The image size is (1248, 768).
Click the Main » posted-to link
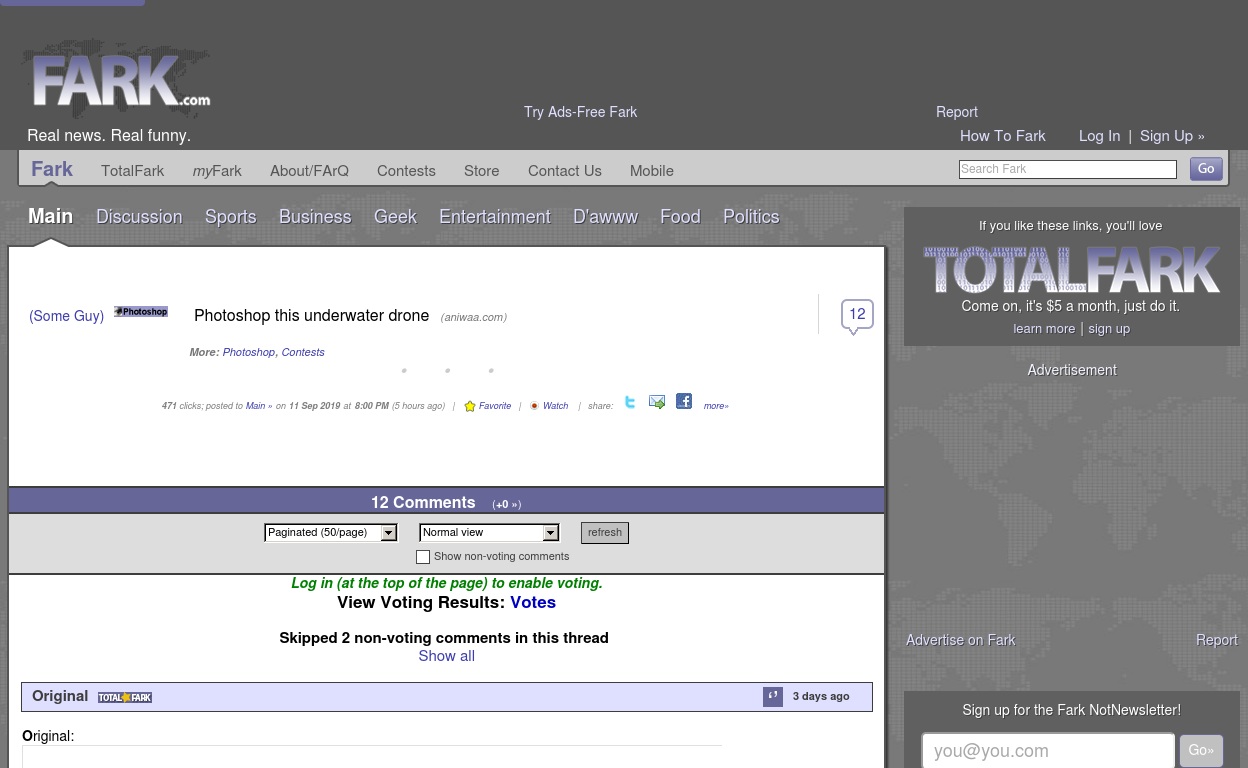coord(259,406)
